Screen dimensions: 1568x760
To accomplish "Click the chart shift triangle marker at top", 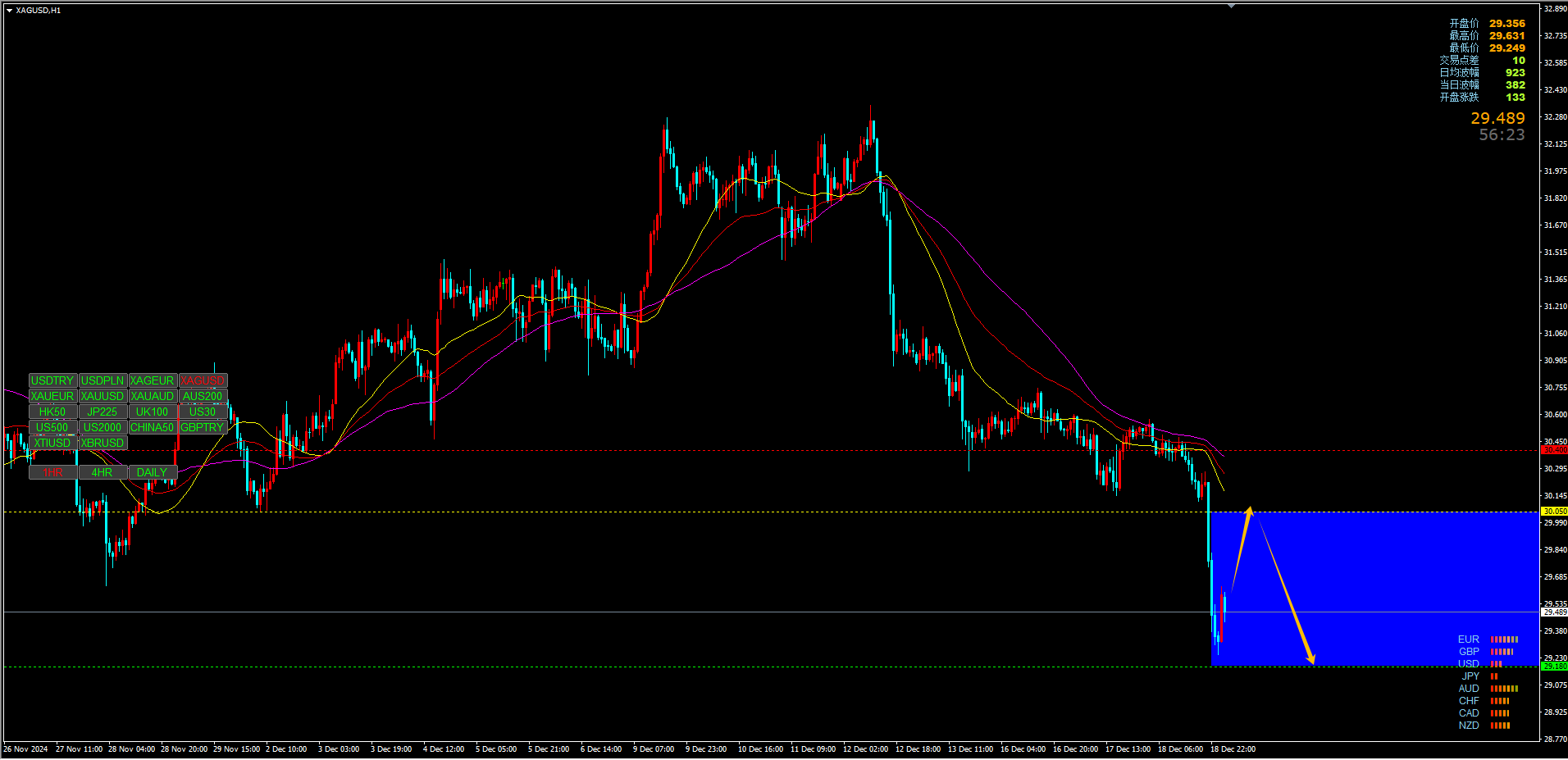I will tap(1231, 6).
